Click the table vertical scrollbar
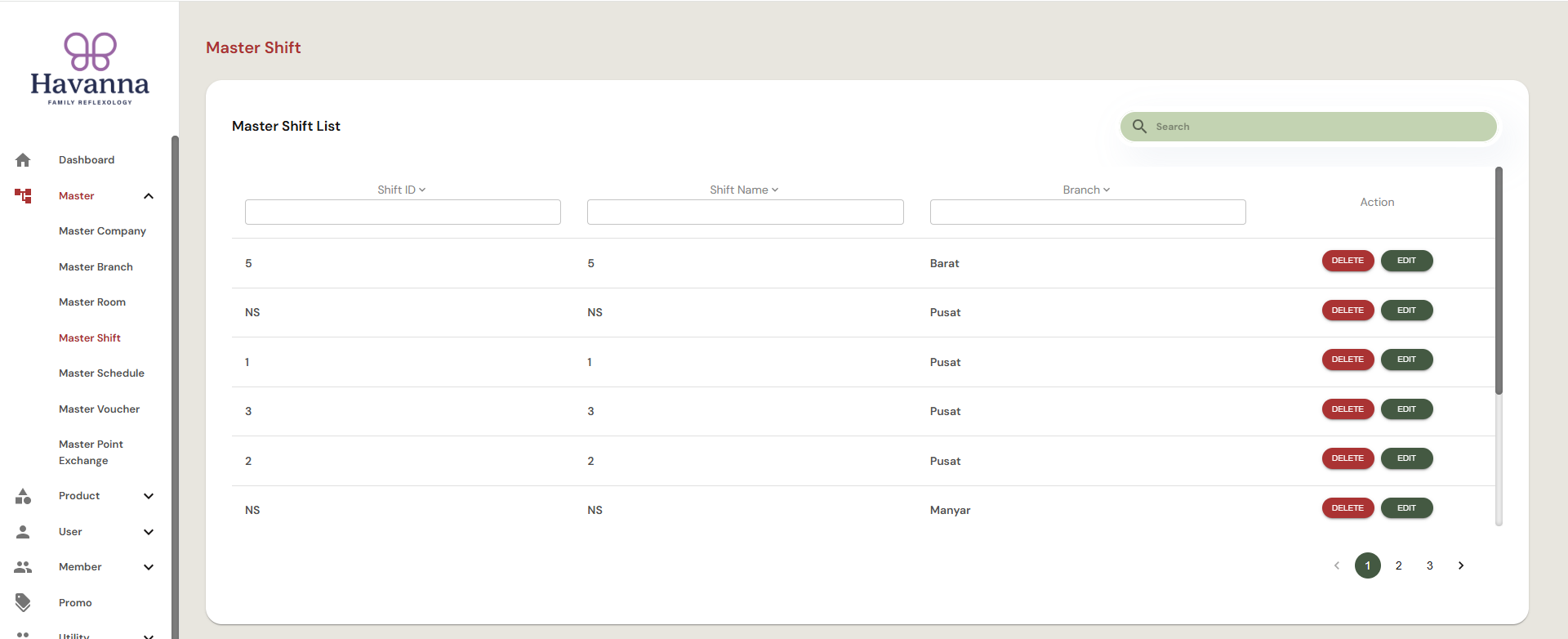This screenshot has width=1568, height=639. click(1499, 281)
